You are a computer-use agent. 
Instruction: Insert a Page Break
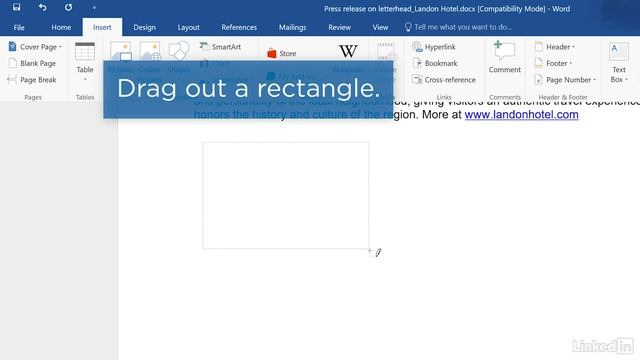33,80
